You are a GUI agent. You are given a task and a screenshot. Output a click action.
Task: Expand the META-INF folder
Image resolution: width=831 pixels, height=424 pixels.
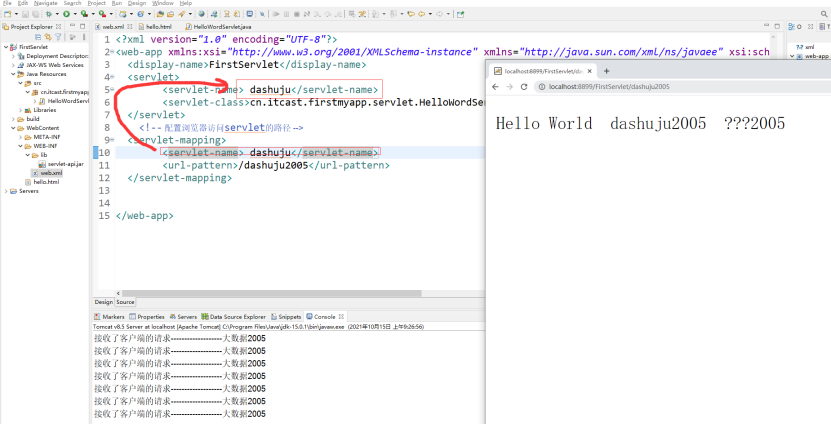[21, 137]
